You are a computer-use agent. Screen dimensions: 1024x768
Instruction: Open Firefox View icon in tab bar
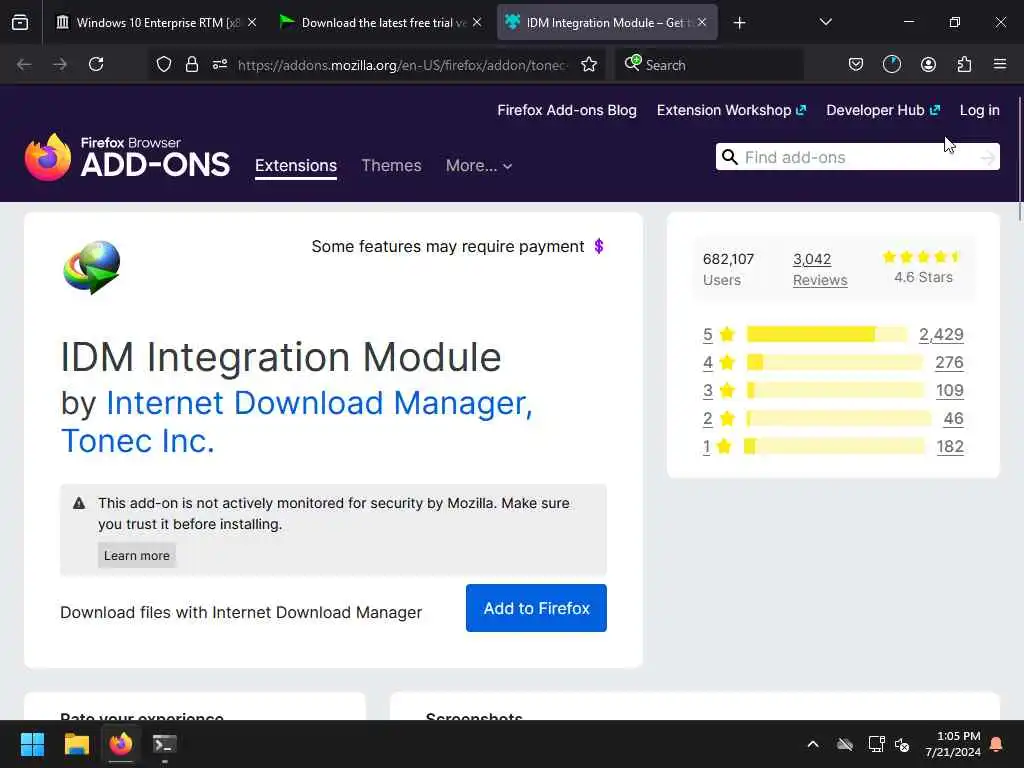[20, 23]
